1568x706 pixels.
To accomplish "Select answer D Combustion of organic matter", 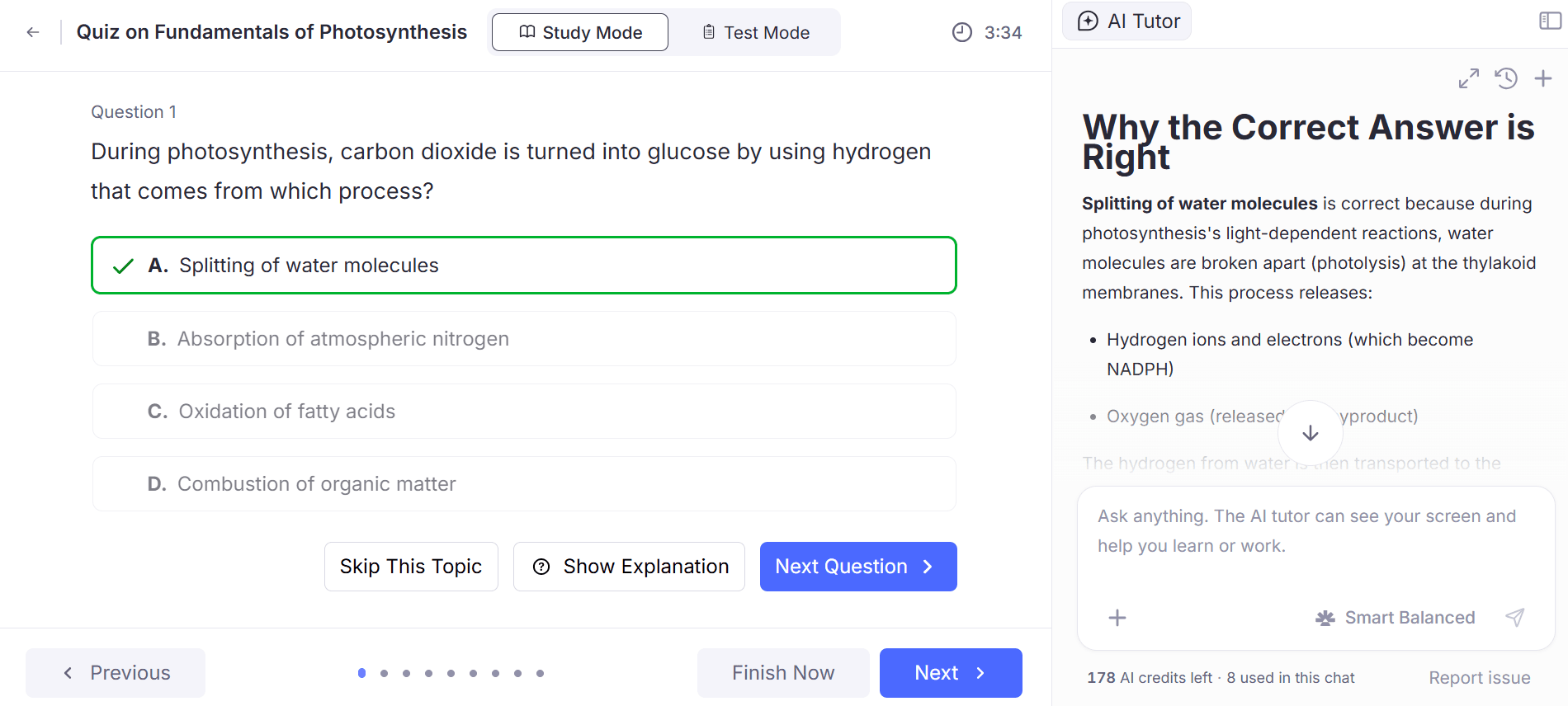I will pos(524,484).
